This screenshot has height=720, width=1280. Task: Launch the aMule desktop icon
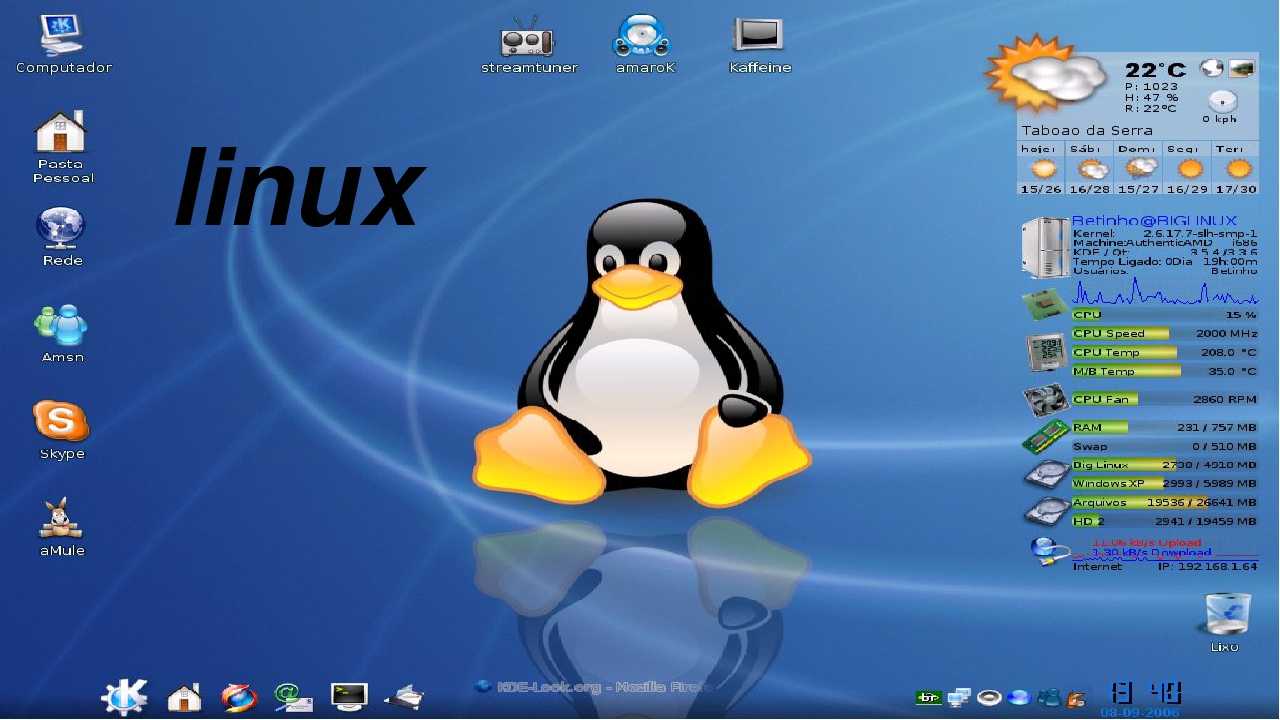tap(62, 527)
